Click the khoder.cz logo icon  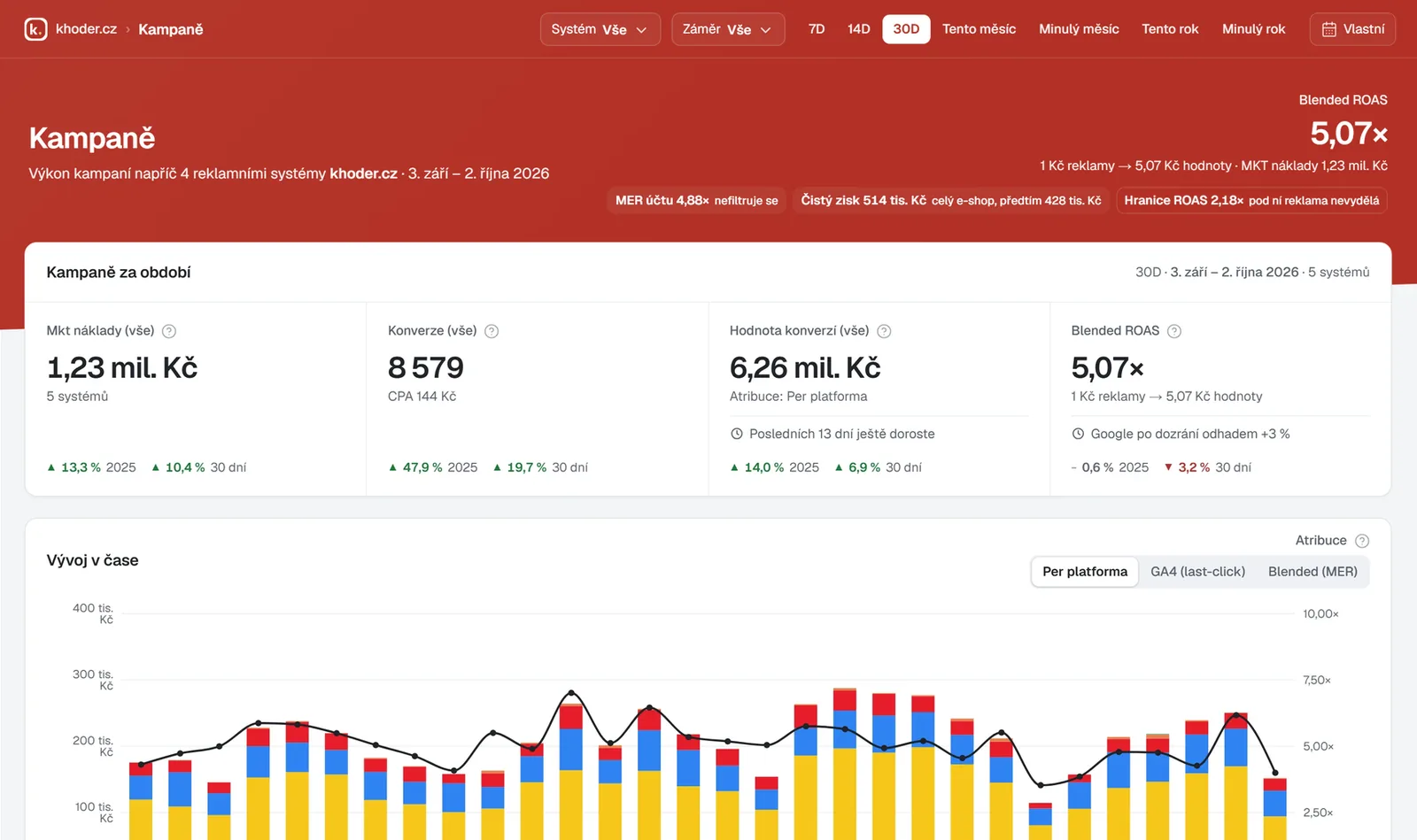click(35, 29)
